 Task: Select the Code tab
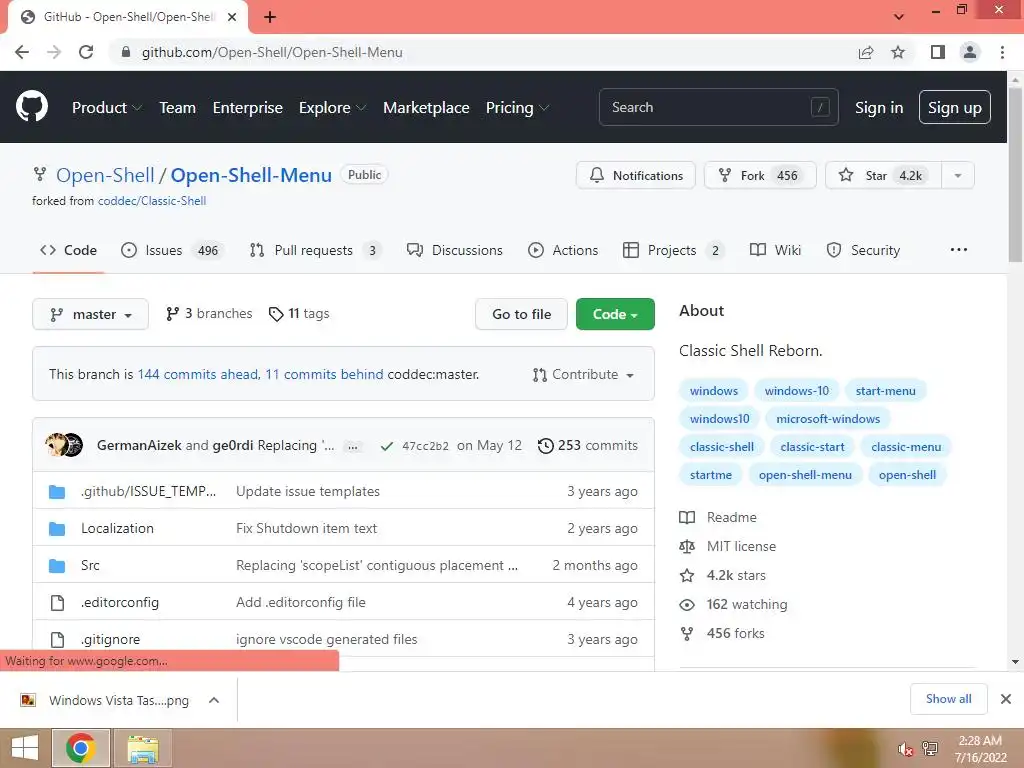pos(68,250)
